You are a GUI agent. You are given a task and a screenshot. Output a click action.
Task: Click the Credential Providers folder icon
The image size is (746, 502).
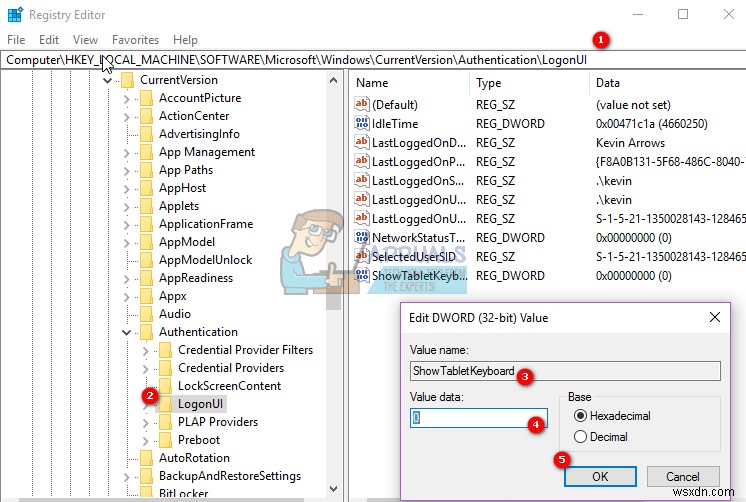(165, 369)
